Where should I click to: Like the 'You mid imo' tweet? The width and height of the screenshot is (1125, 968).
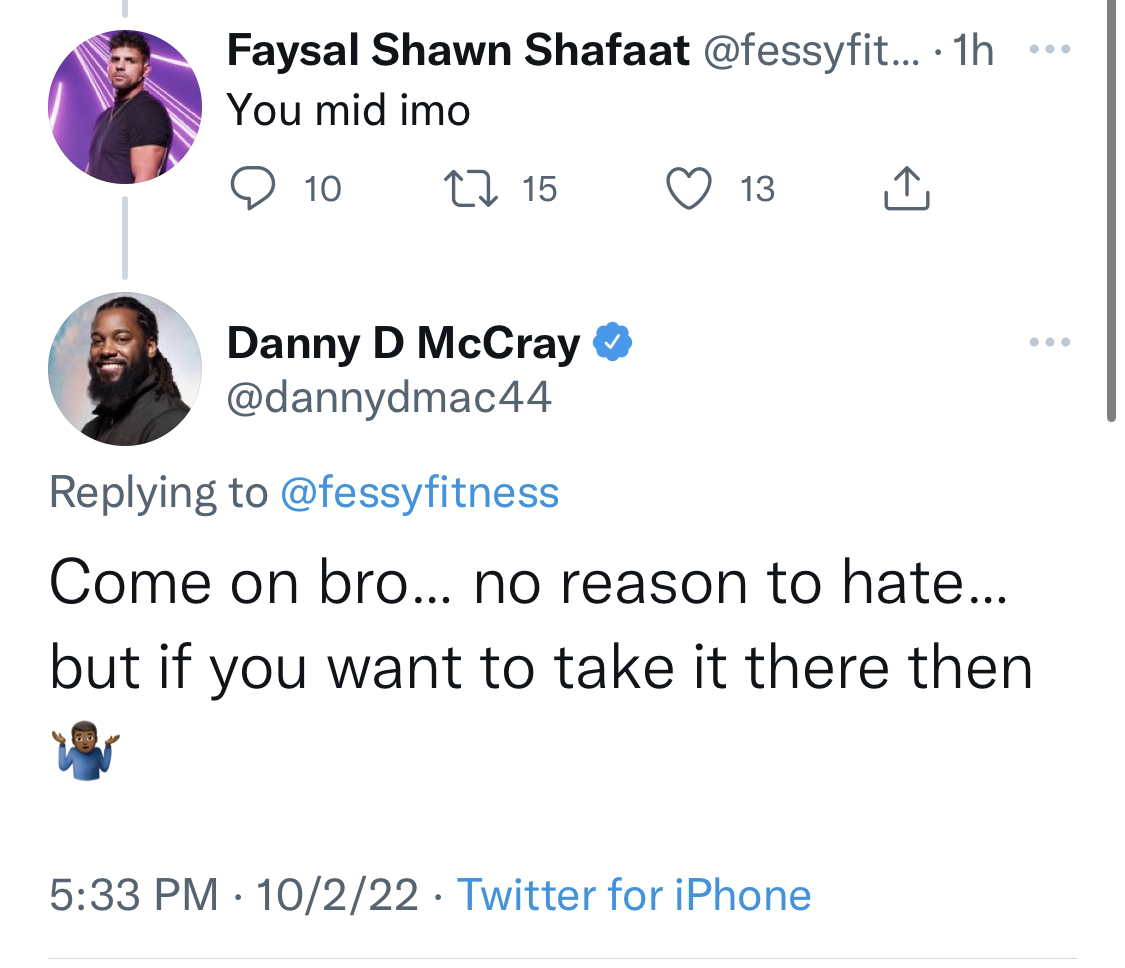(x=689, y=188)
